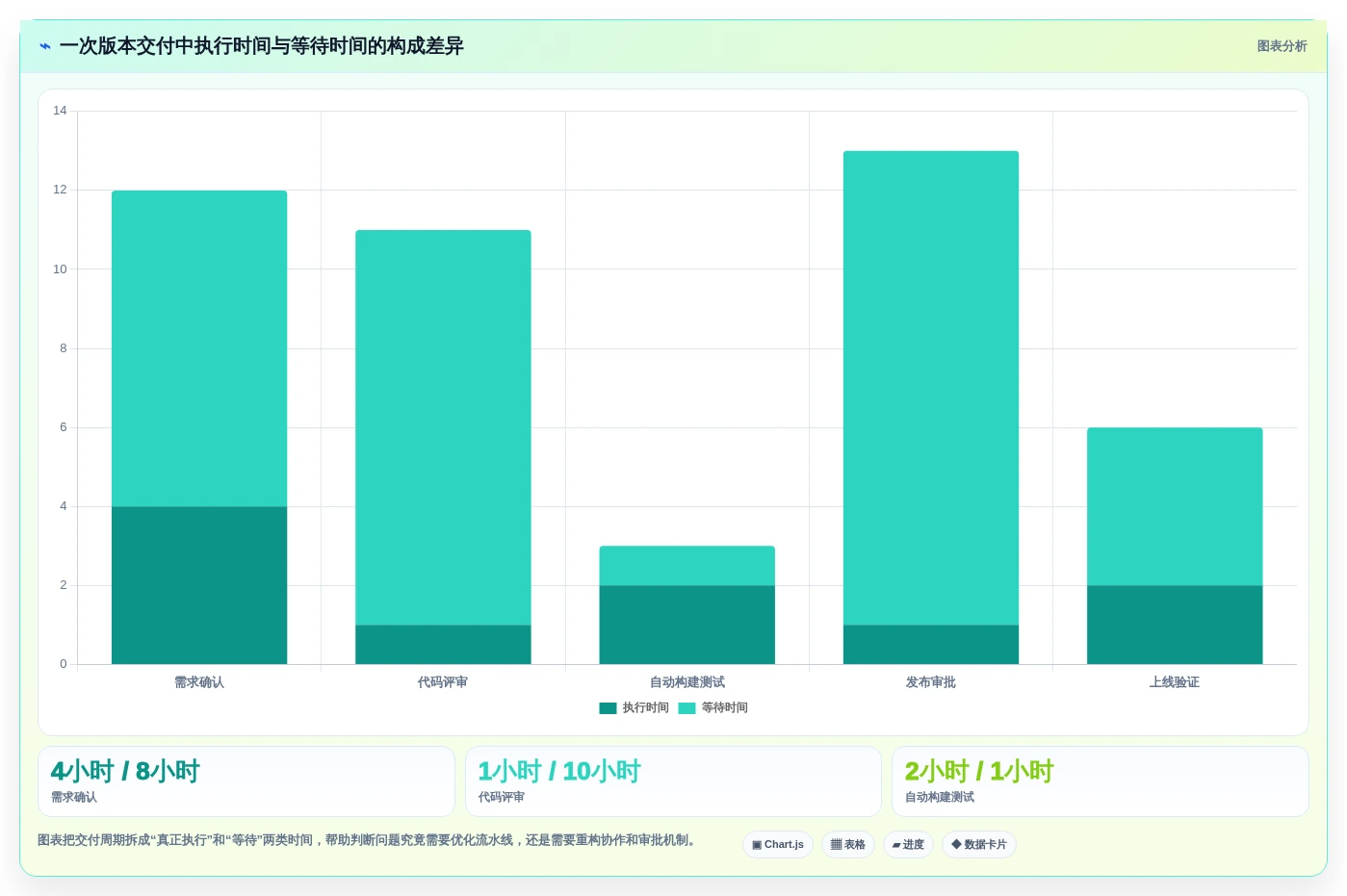Image resolution: width=1347 pixels, height=896 pixels.
Task: Click the description text starting 图表把交付周期拆成
Action: pos(368,840)
